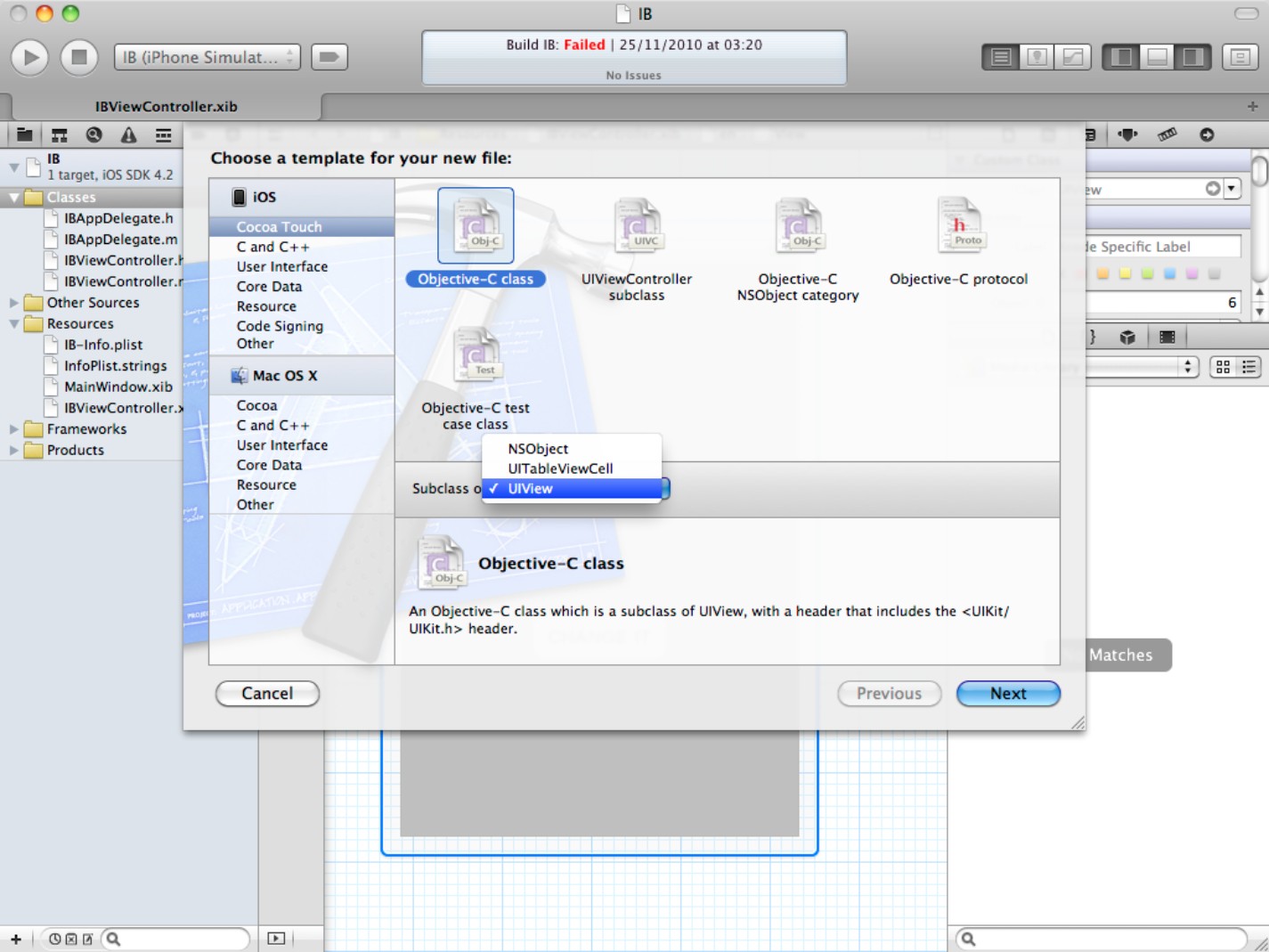
Task: Open the Symbol navigator icon
Action: [x=59, y=134]
